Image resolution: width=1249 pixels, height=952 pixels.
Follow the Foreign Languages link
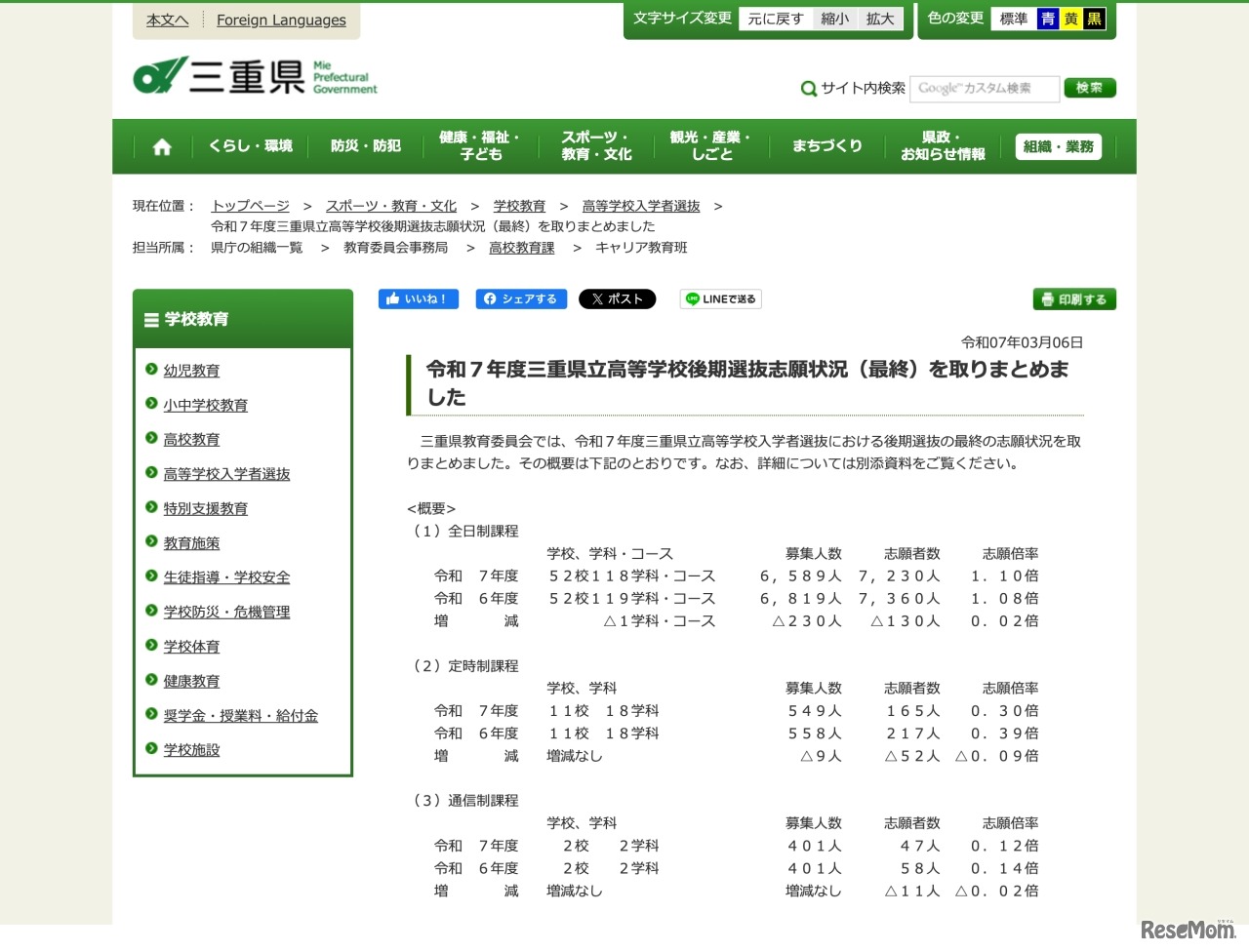coord(281,20)
